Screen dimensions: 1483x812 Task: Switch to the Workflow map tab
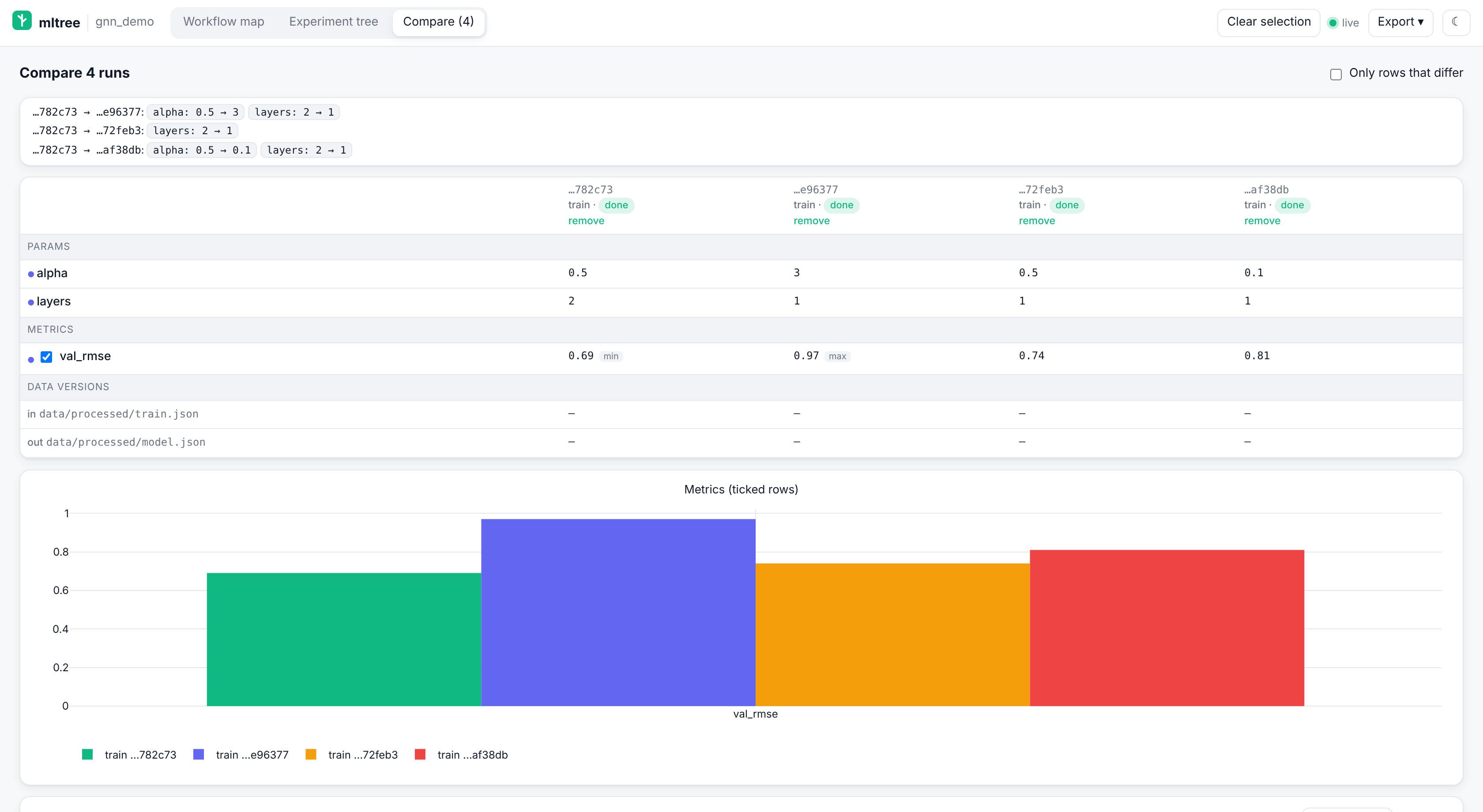click(x=223, y=22)
